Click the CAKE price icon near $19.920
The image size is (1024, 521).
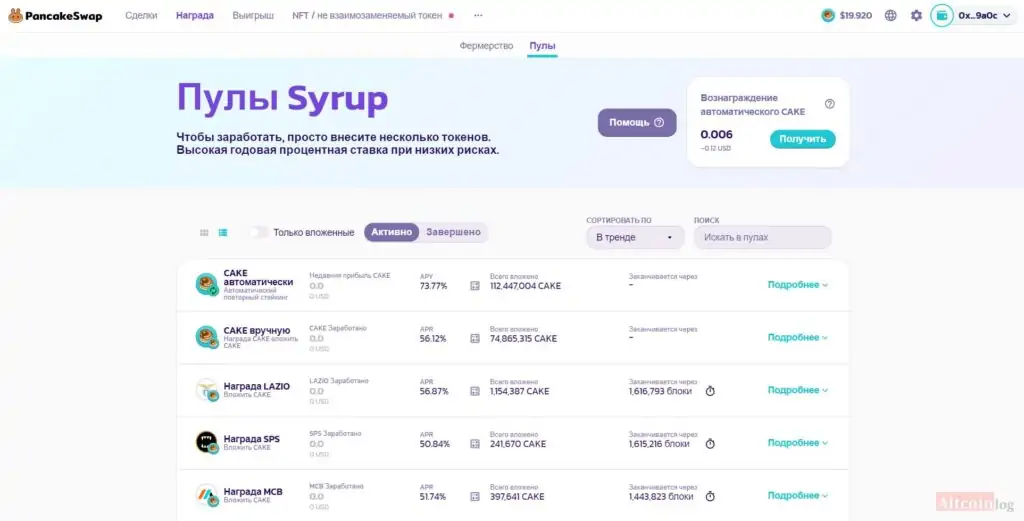tap(828, 15)
